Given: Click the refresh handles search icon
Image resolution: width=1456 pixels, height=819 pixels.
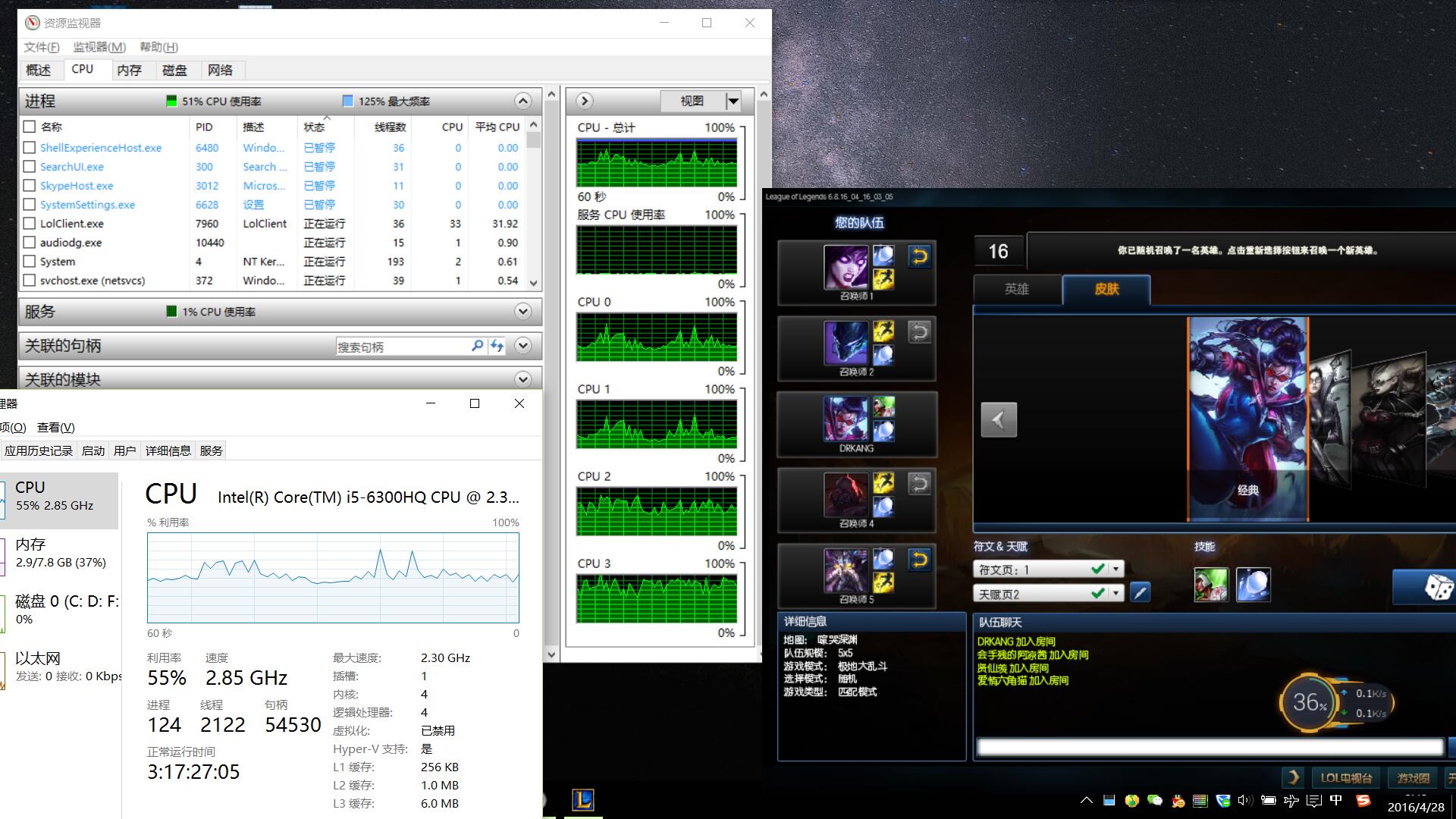Looking at the screenshot, I should [x=497, y=346].
